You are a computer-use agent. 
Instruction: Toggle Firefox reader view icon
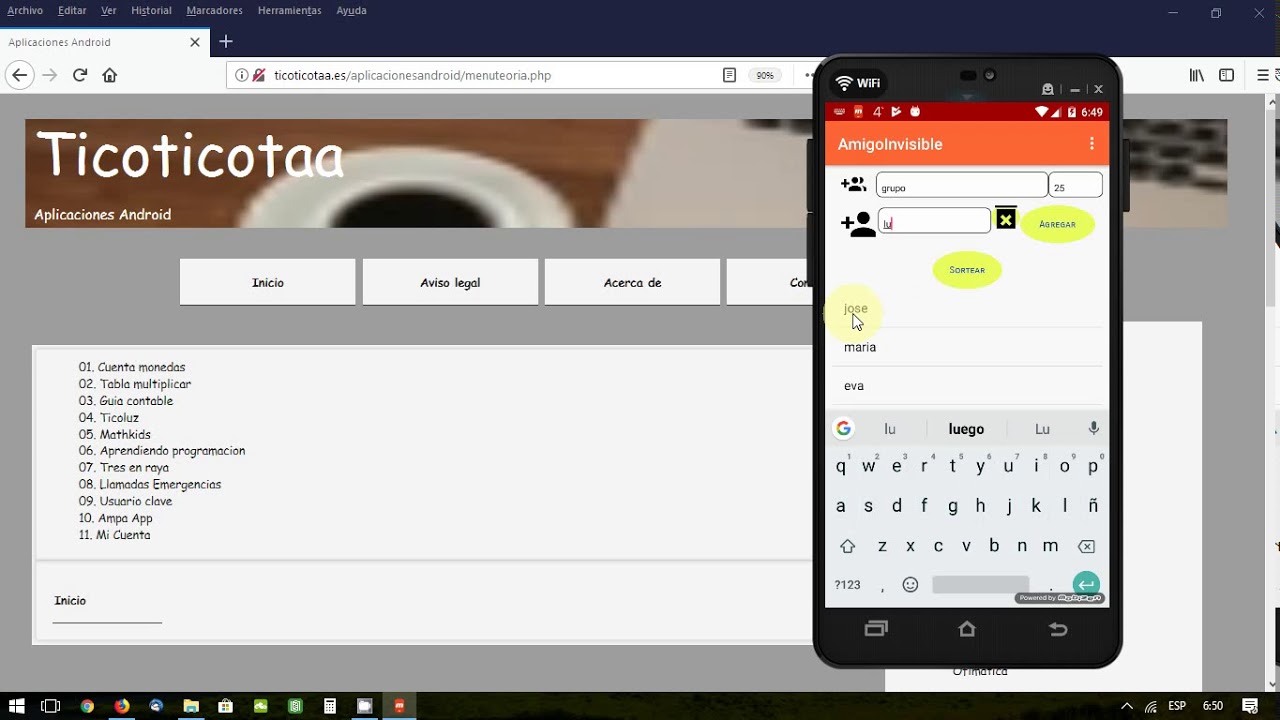(x=729, y=75)
